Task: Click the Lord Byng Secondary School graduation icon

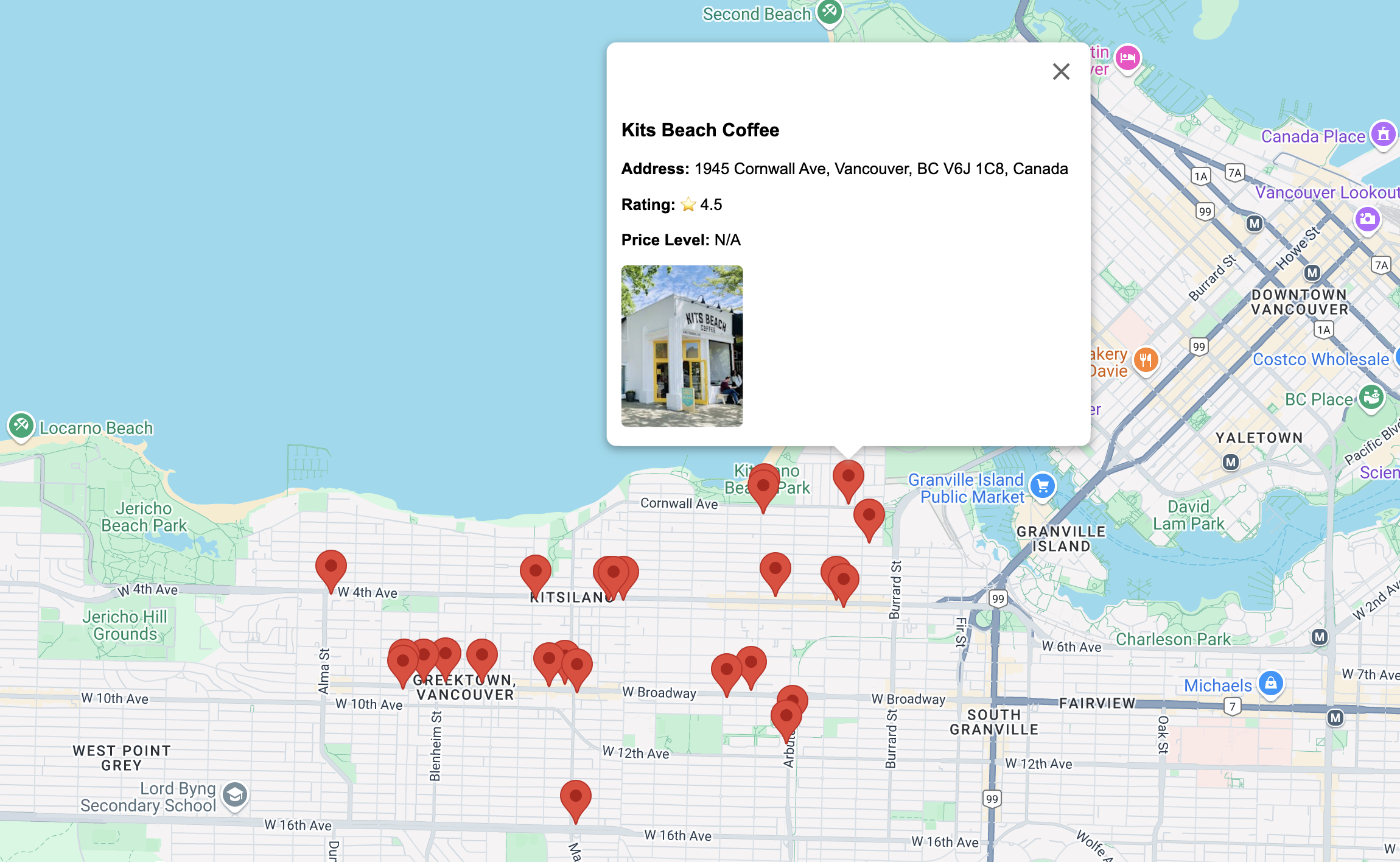Action: click(234, 794)
